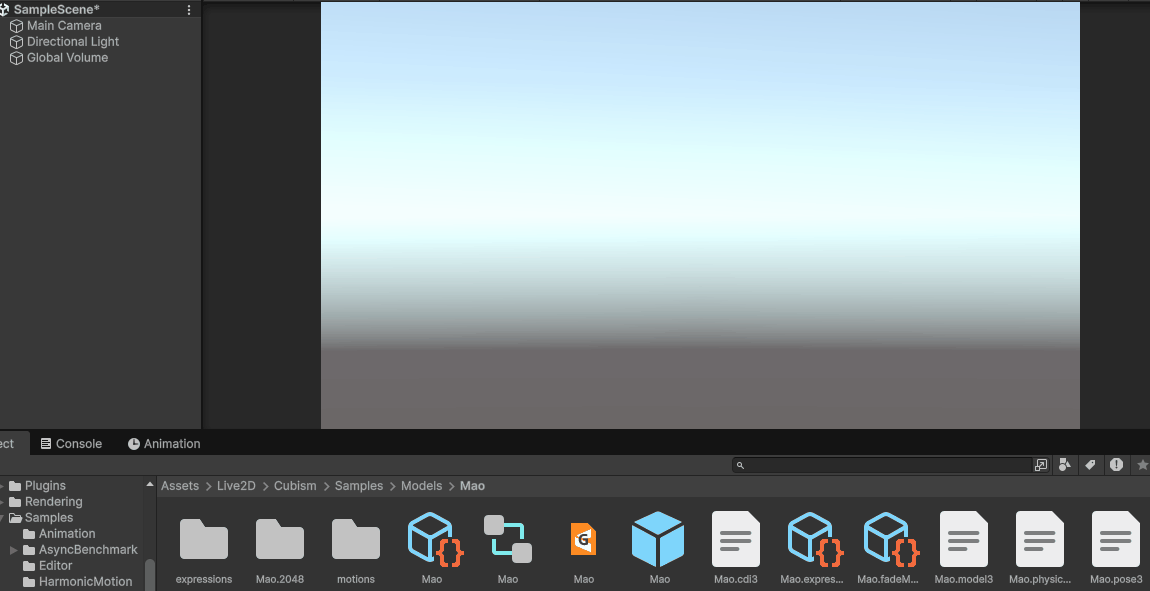Open the Search by Type filter
Viewport: 1150px width, 591px height.
(x=1065, y=465)
